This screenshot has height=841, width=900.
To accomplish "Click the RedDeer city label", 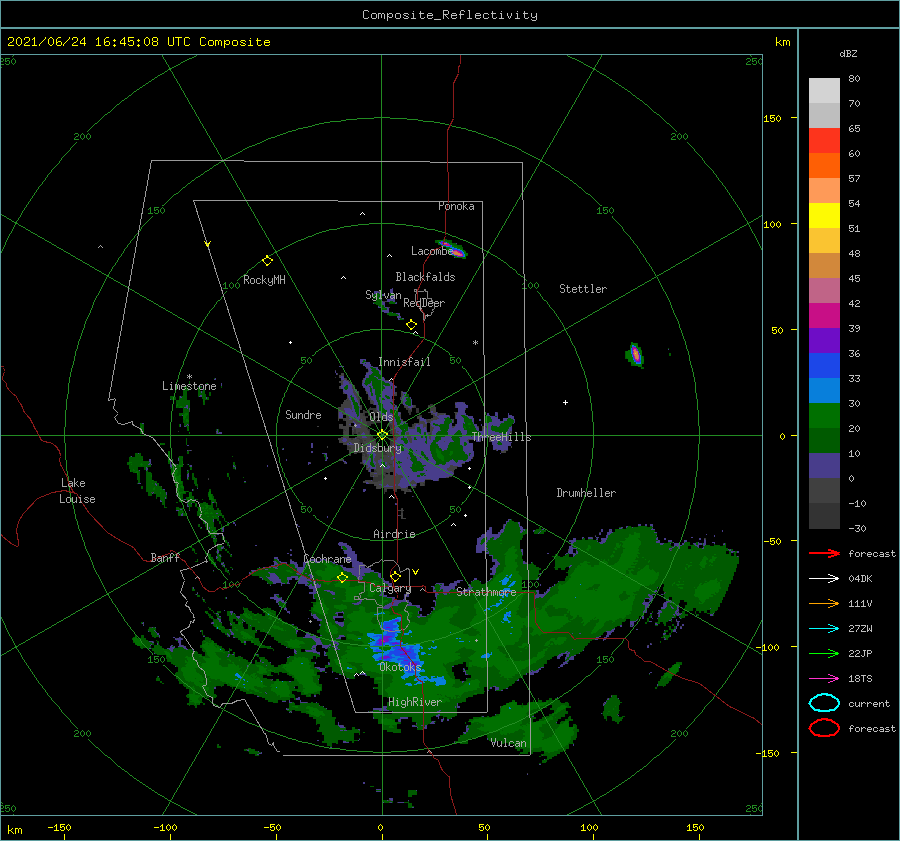I will pos(424,303).
